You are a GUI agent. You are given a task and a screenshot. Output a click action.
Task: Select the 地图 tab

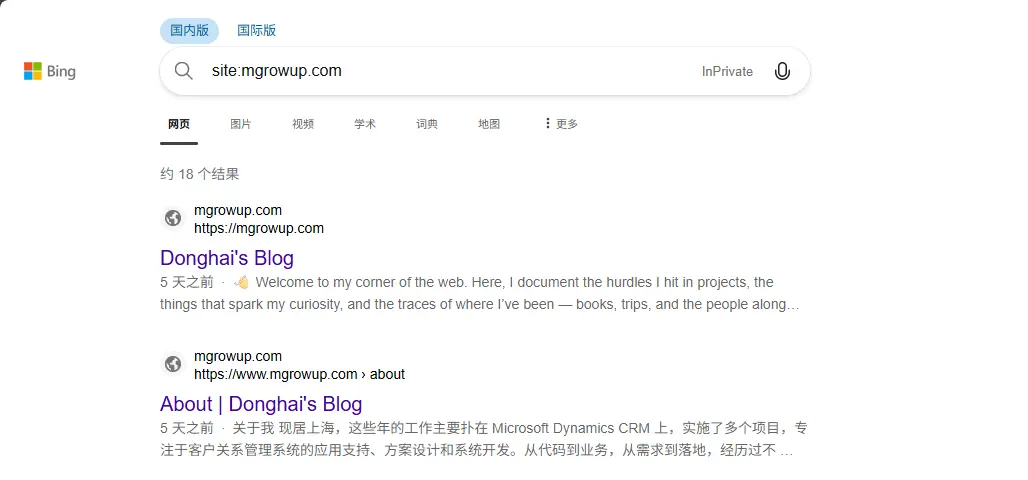point(489,124)
